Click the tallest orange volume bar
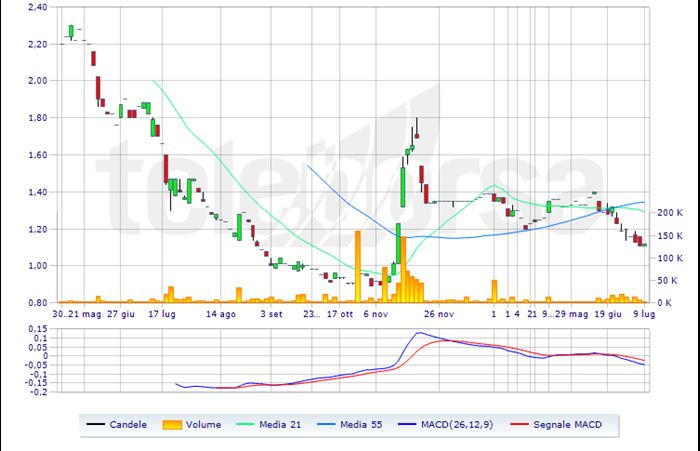This screenshot has width=700, height=451. [x=358, y=267]
